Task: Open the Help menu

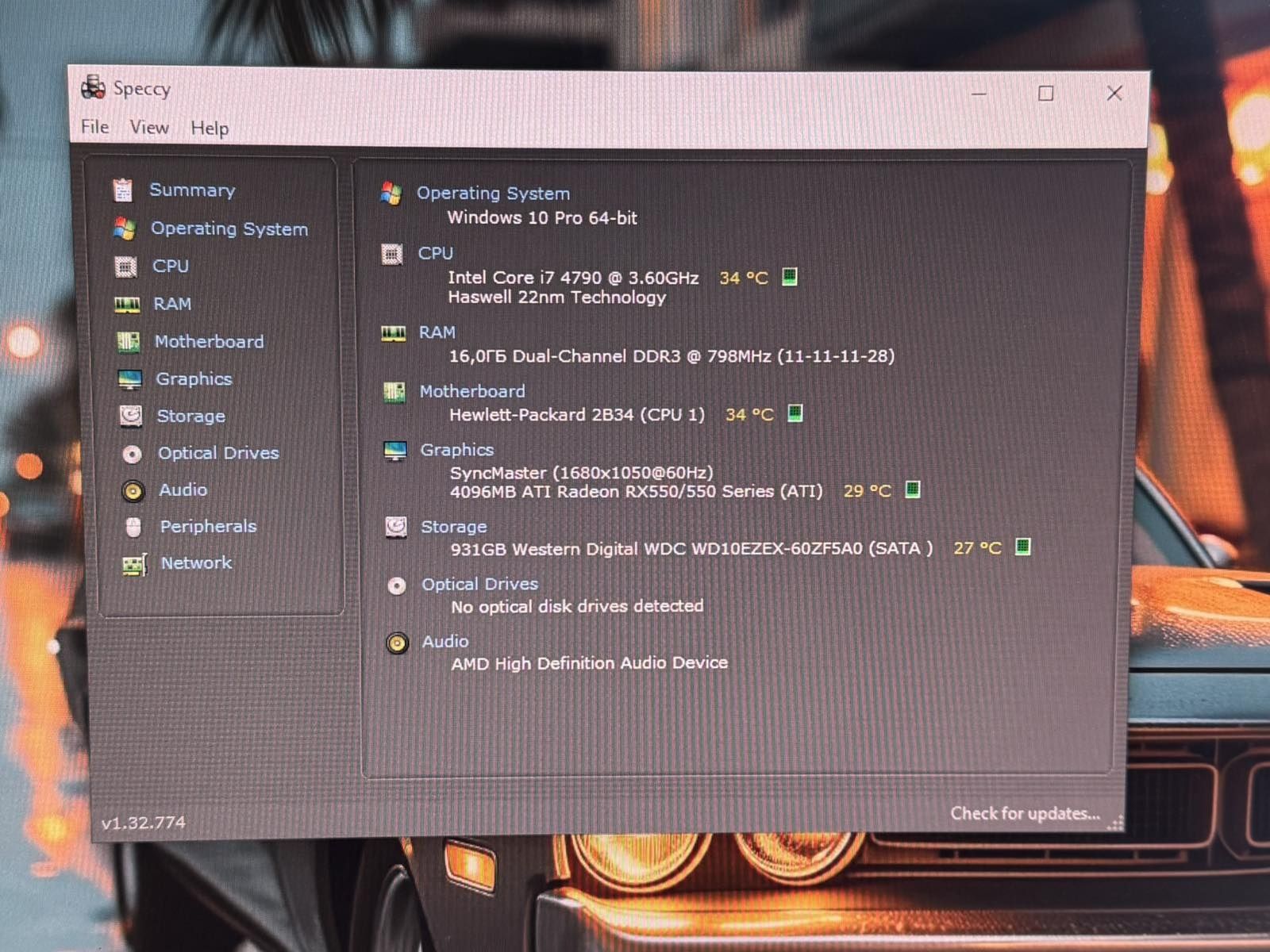Action: 210,129
